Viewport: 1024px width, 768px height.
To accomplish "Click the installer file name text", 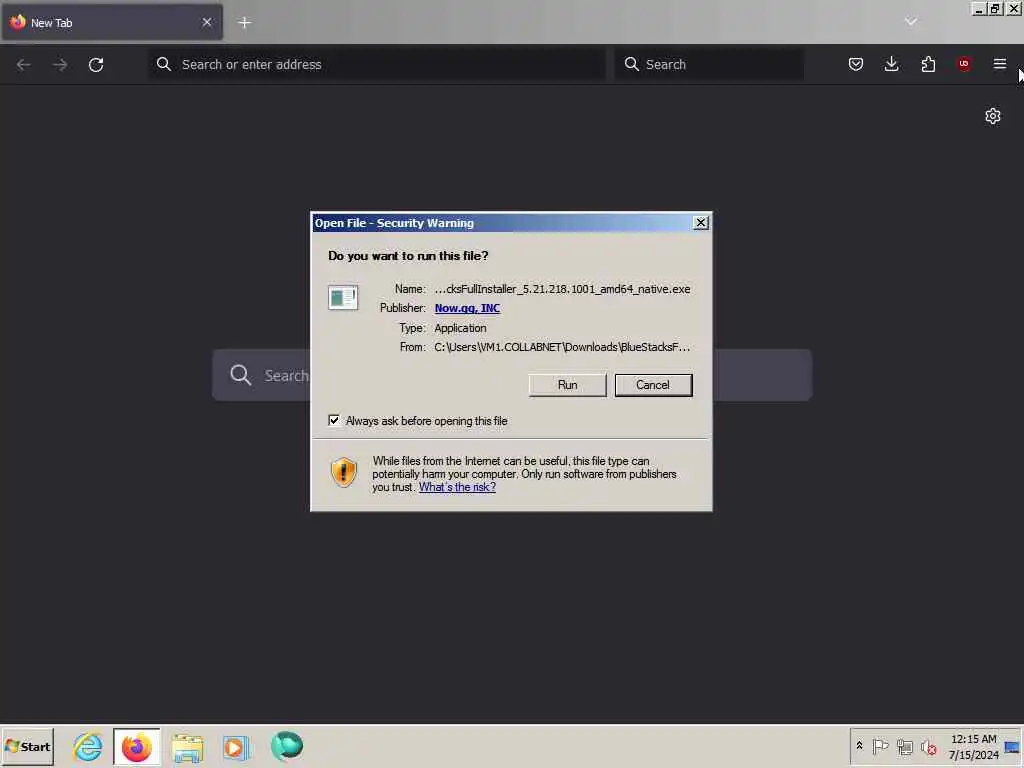I will point(562,289).
